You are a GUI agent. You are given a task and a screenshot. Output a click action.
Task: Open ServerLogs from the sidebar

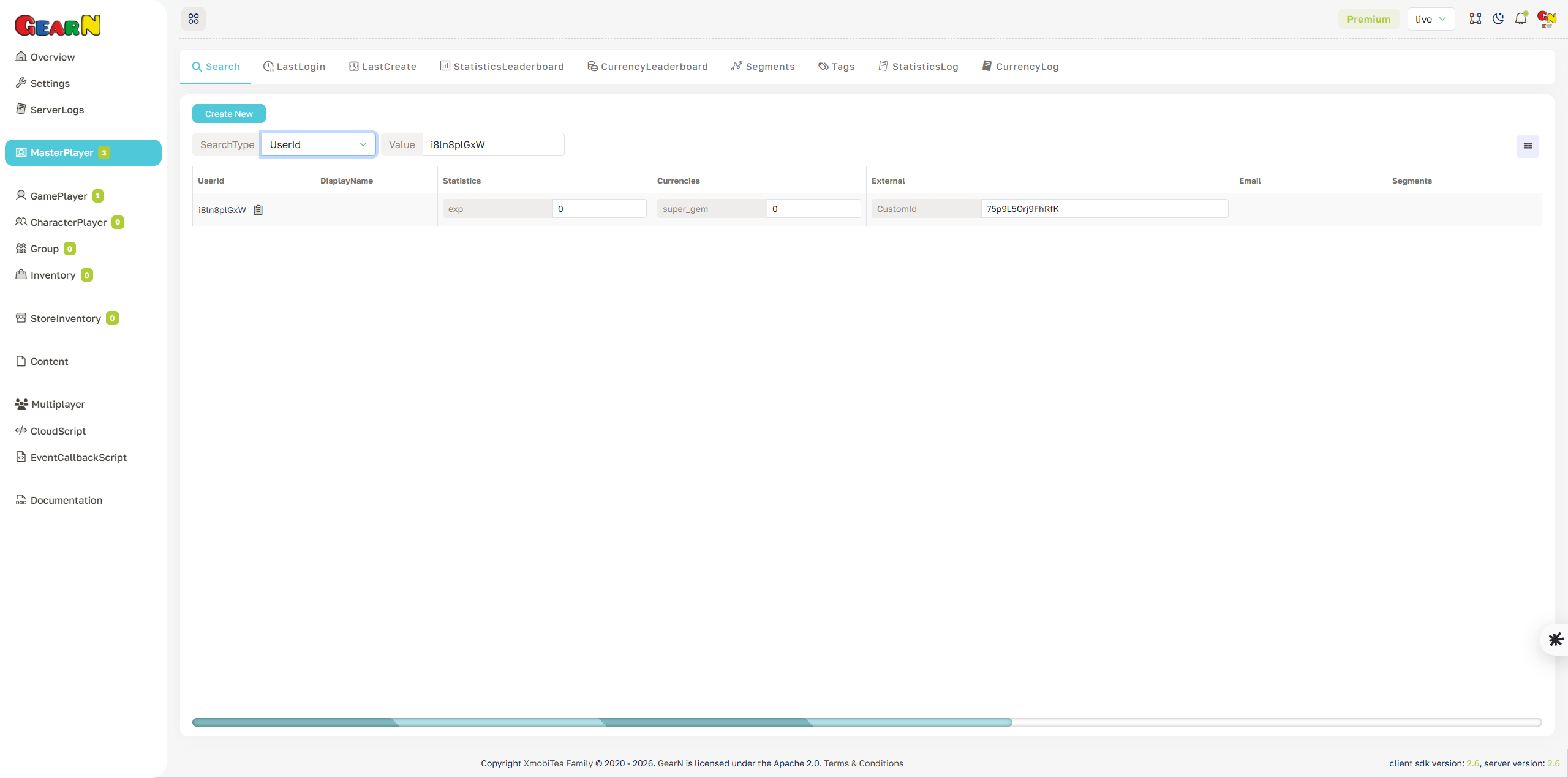[x=57, y=110]
